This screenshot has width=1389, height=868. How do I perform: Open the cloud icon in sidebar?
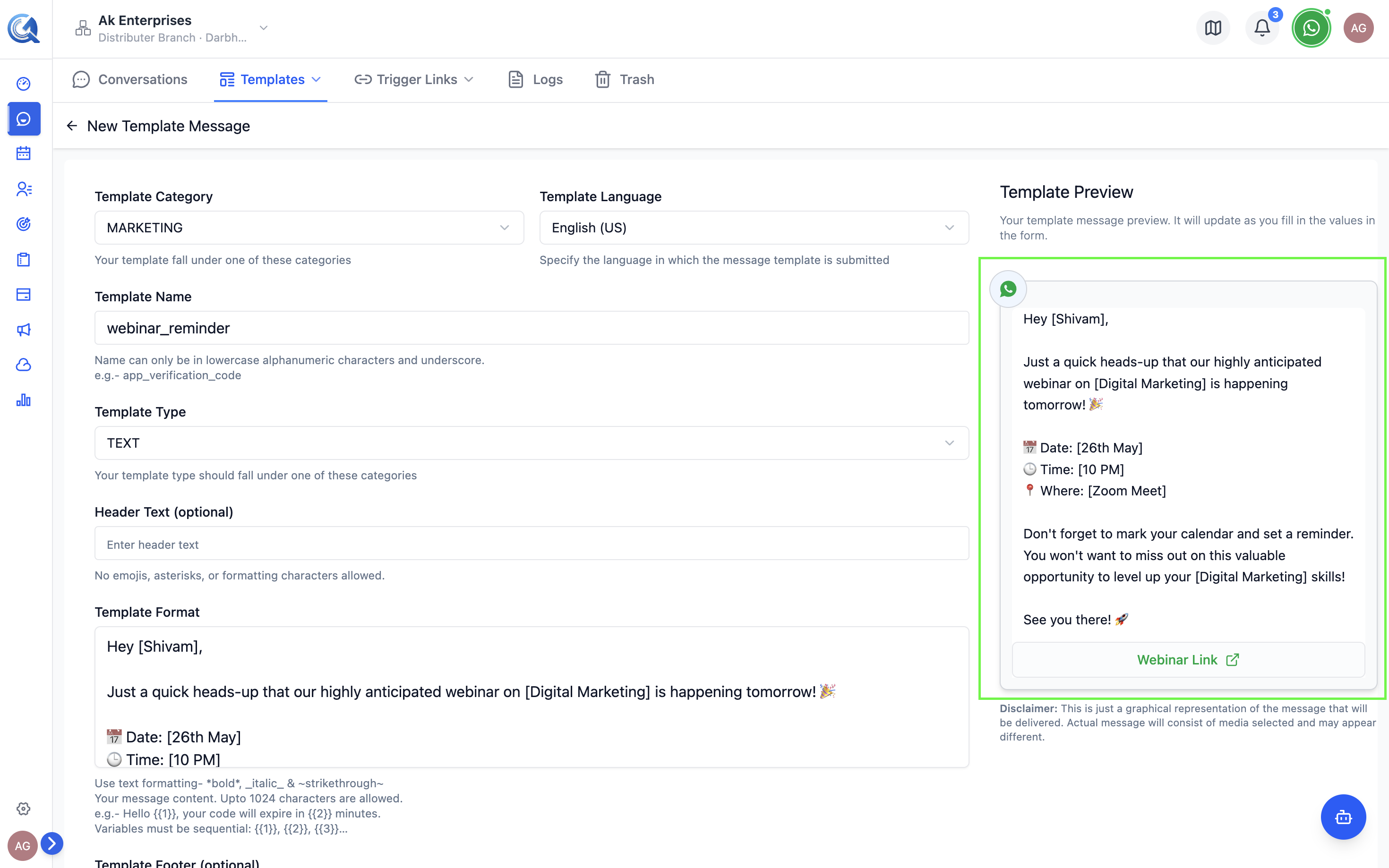click(24, 365)
